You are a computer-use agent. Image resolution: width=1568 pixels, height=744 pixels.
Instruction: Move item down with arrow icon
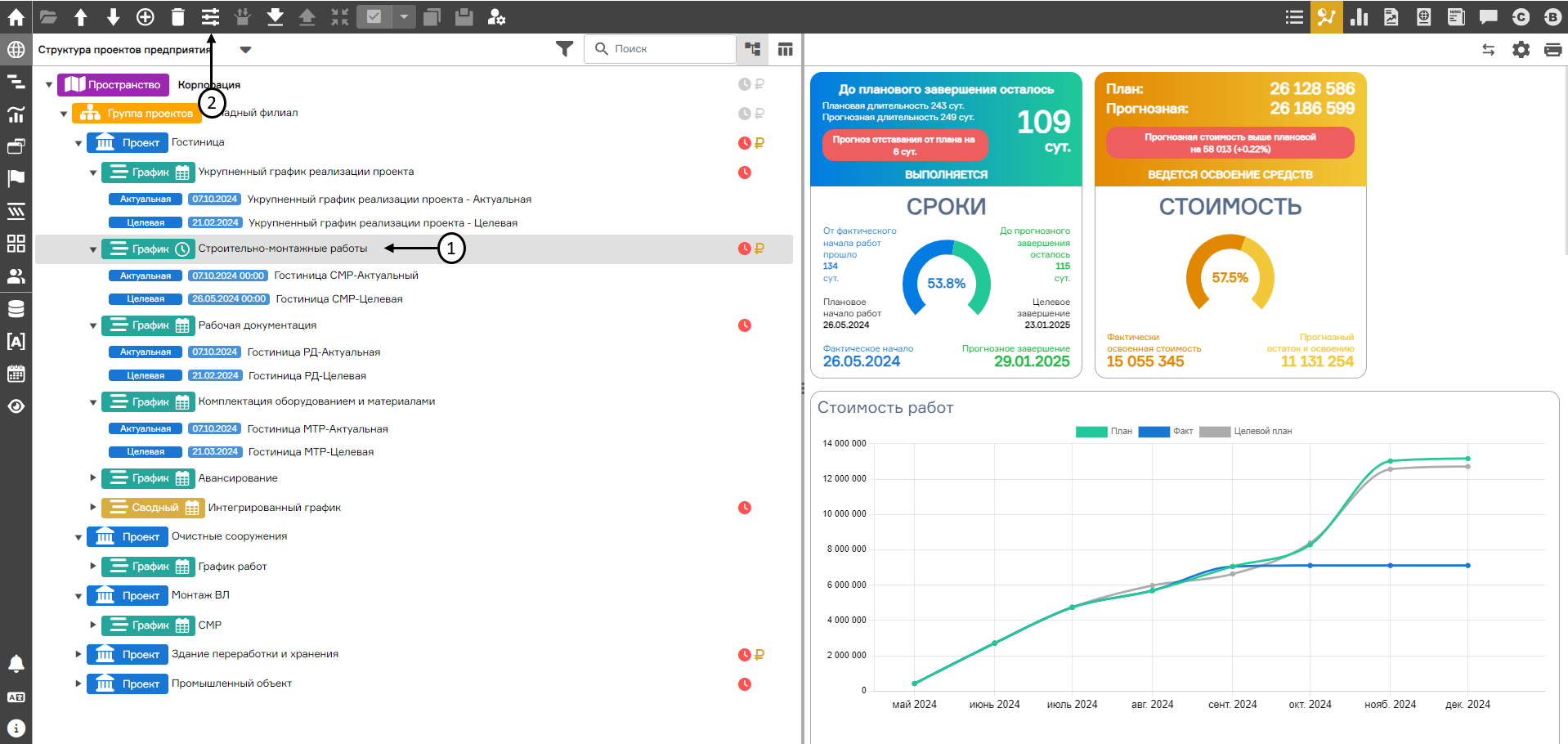pos(114,16)
